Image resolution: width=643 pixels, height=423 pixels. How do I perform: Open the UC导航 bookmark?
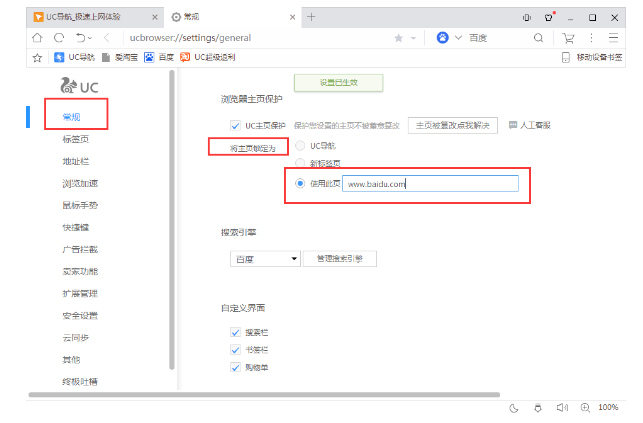point(75,57)
